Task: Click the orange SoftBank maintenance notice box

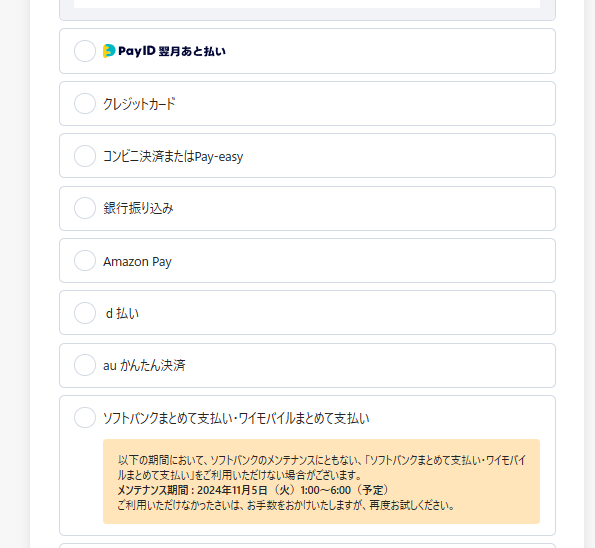Action: pyautogui.click(x=321, y=482)
